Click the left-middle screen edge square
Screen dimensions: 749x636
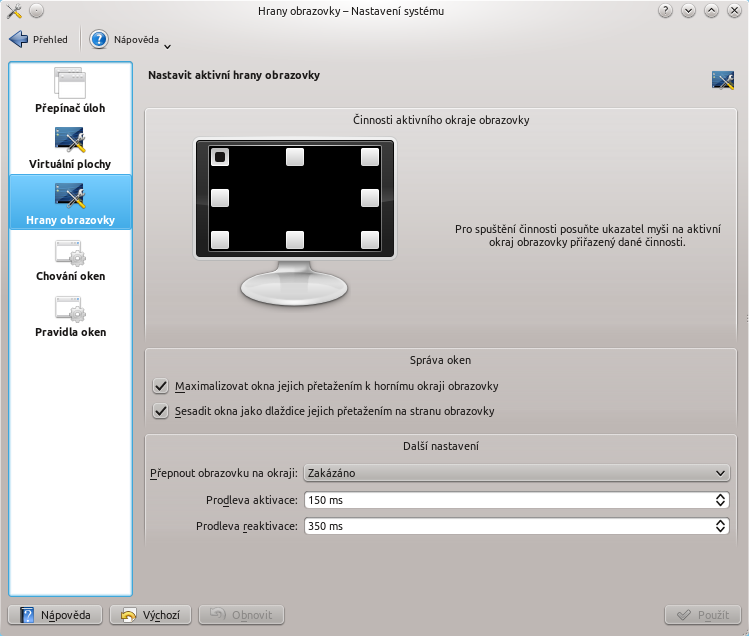(220, 198)
